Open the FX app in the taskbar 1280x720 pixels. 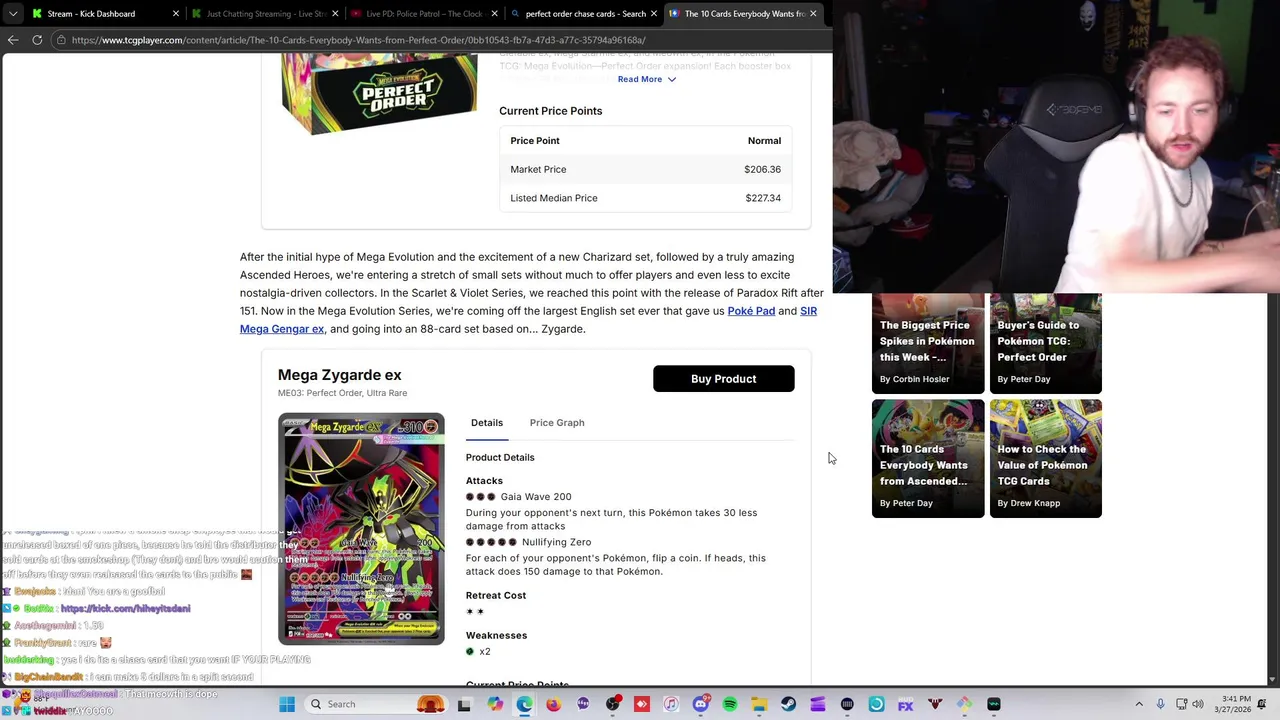pyautogui.click(x=905, y=704)
